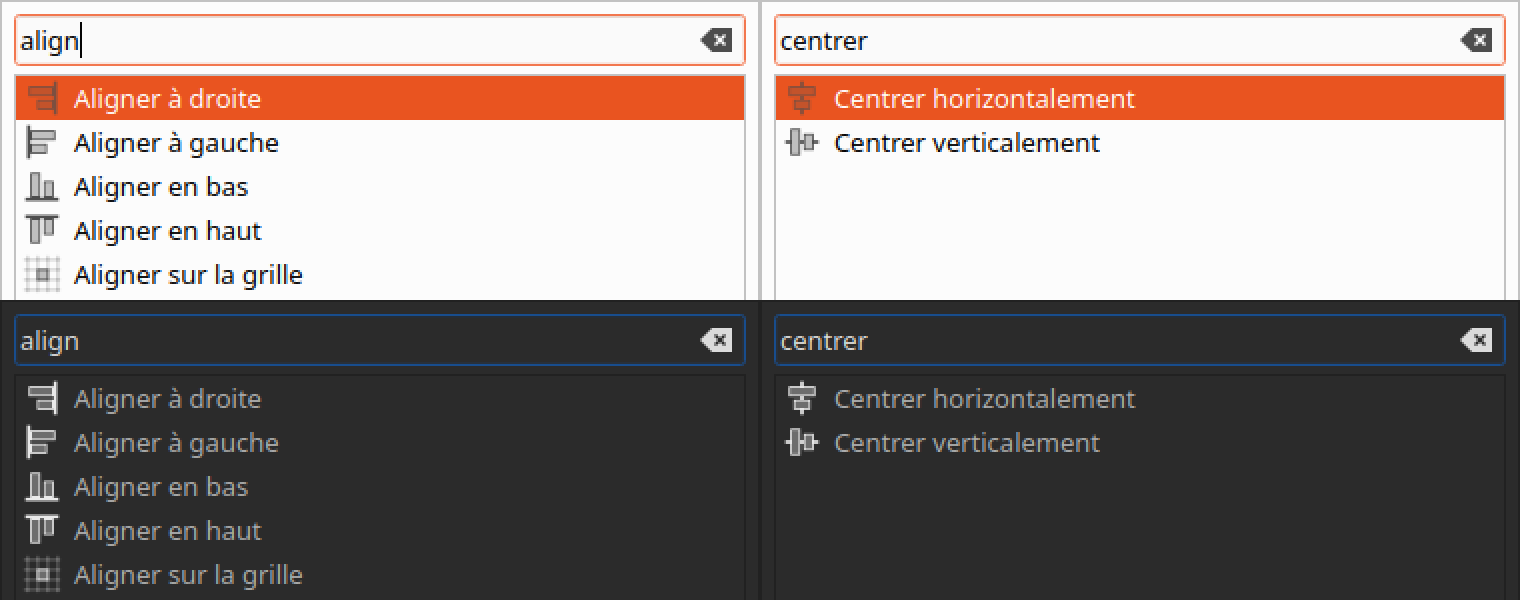Select highlighted 'Aligner à droite' text in light list
The width and height of the screenshot is (1520, 600).
coord(167,99)
